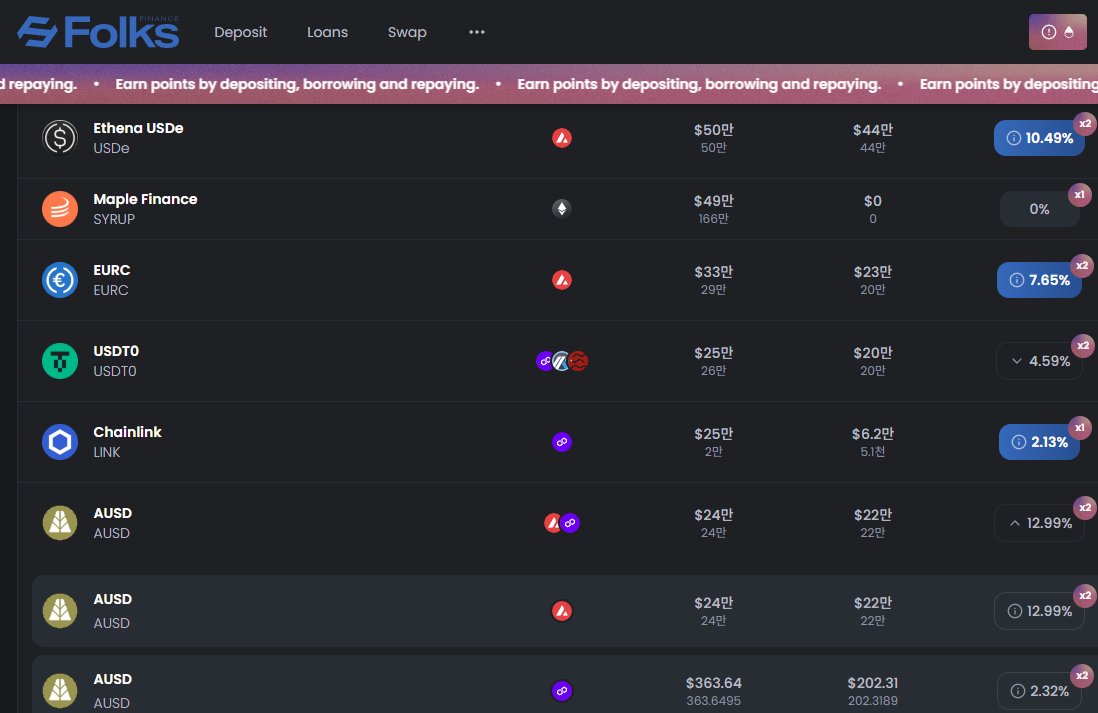This screenshot has height=713, width=1098.
Task: Switch to the Loans menu item
Action: (x=327, y=32)
